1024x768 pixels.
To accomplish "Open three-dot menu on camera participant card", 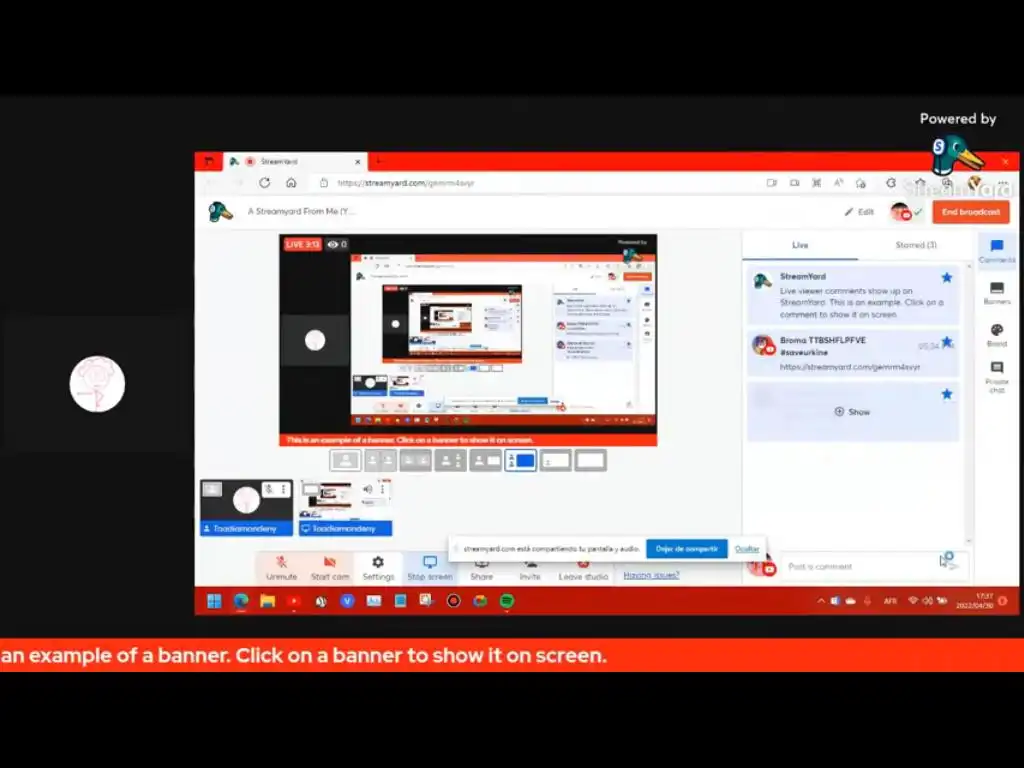I will (x=283, y=489).
